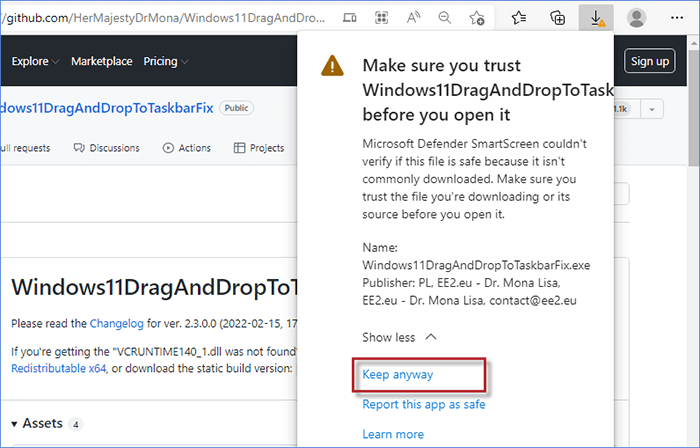Click the dropdown arrow beside 1.1k counter

(652, 109)
